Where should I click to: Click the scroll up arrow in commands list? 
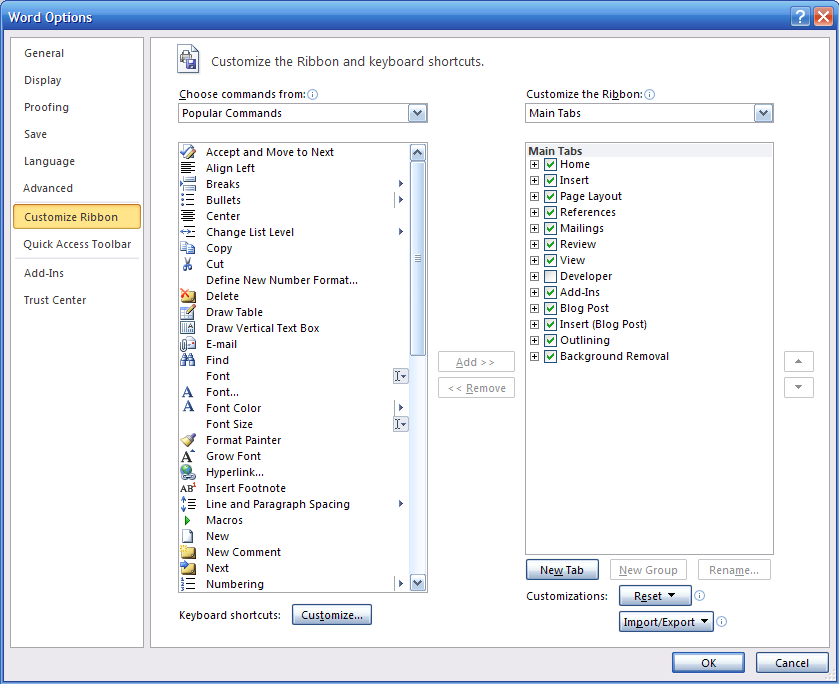tap(418, 153)
